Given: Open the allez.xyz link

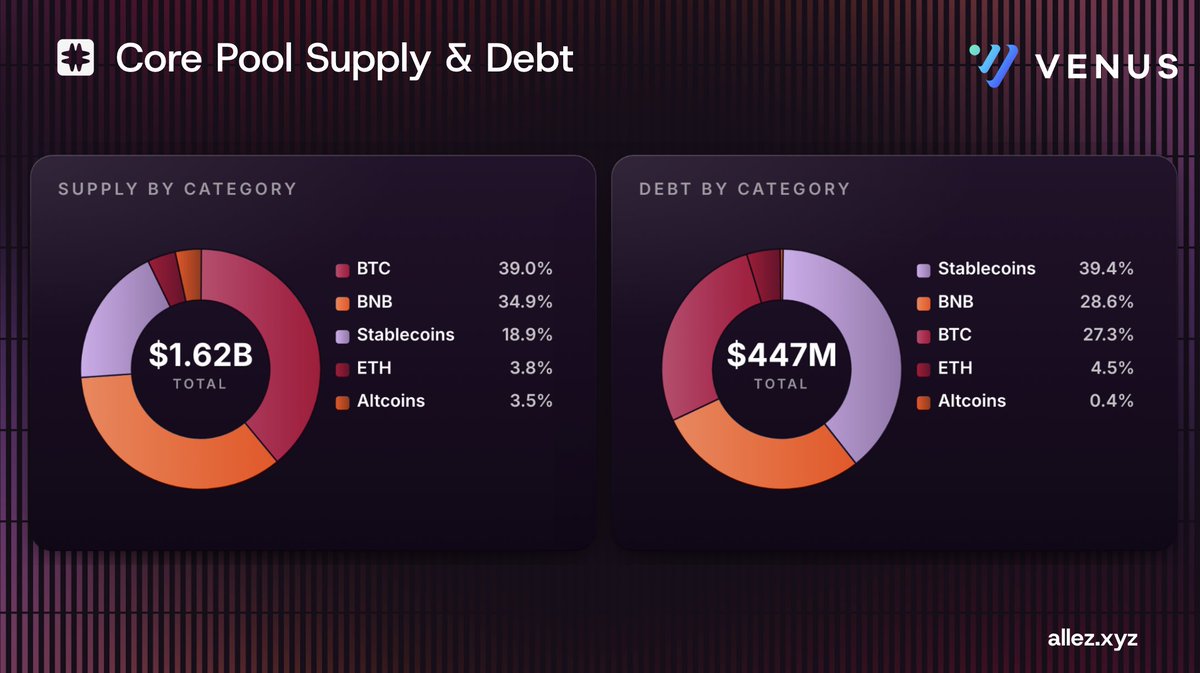Looking at the screenshot, I should [1095, 635].
